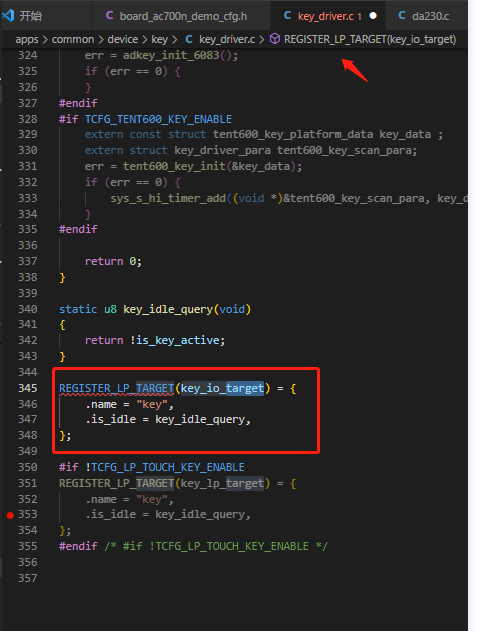Open the key_driver.c breadcrumb segment
Viewport: 478px width, 631px height.
(227, 39)
